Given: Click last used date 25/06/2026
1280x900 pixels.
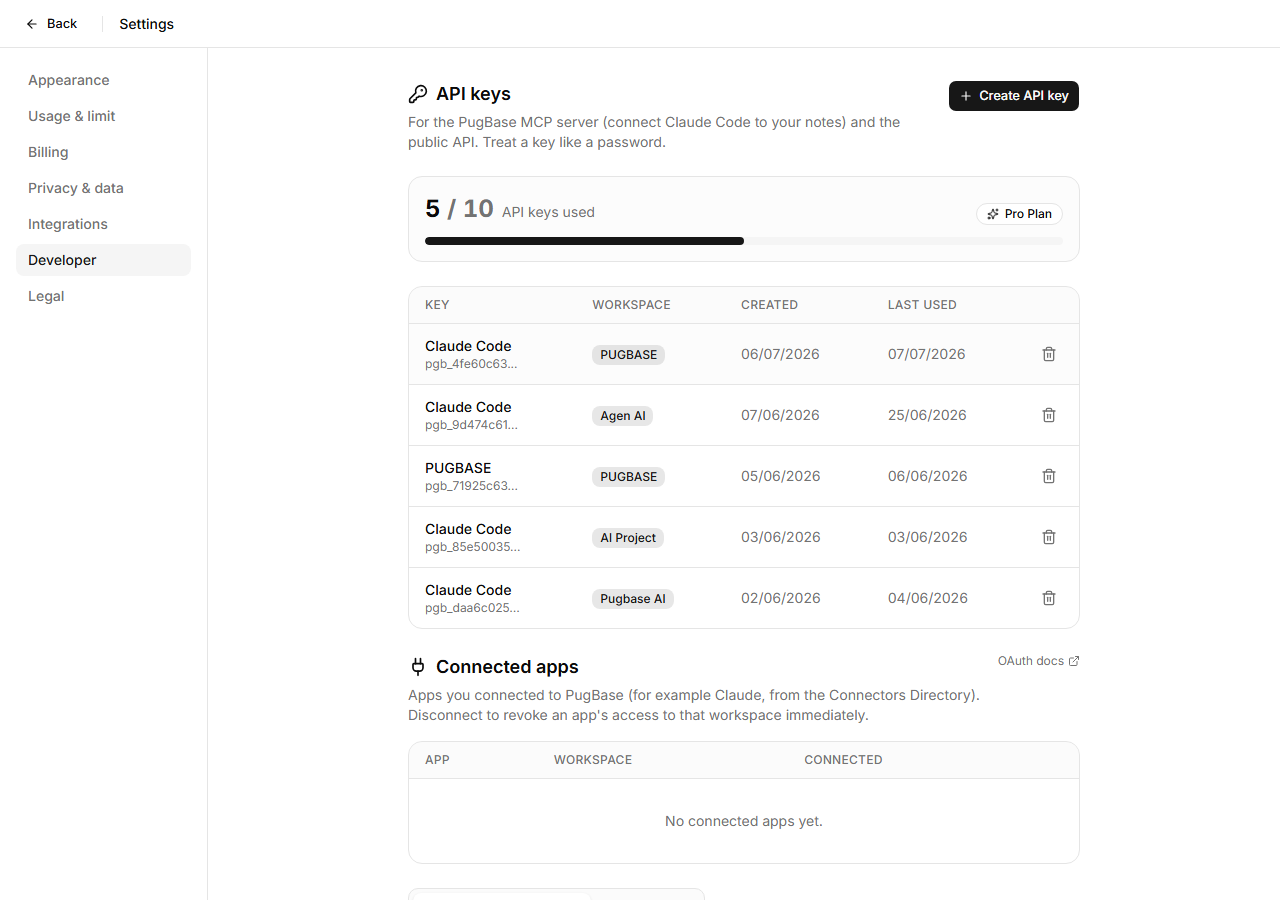Looking at the screenshot, I should tap(927, 415).
